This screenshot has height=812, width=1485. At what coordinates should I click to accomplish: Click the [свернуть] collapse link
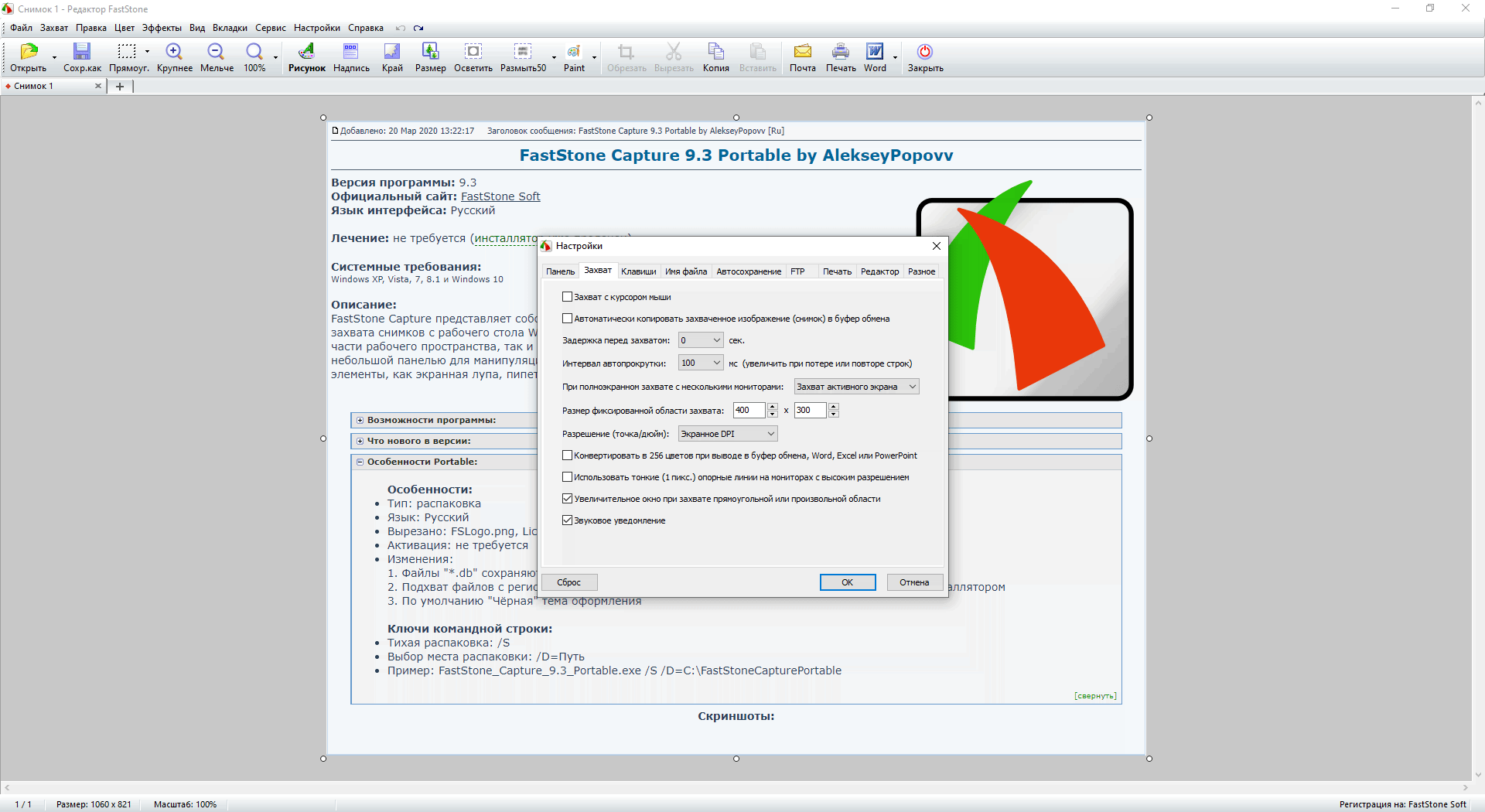(1095, 696)
